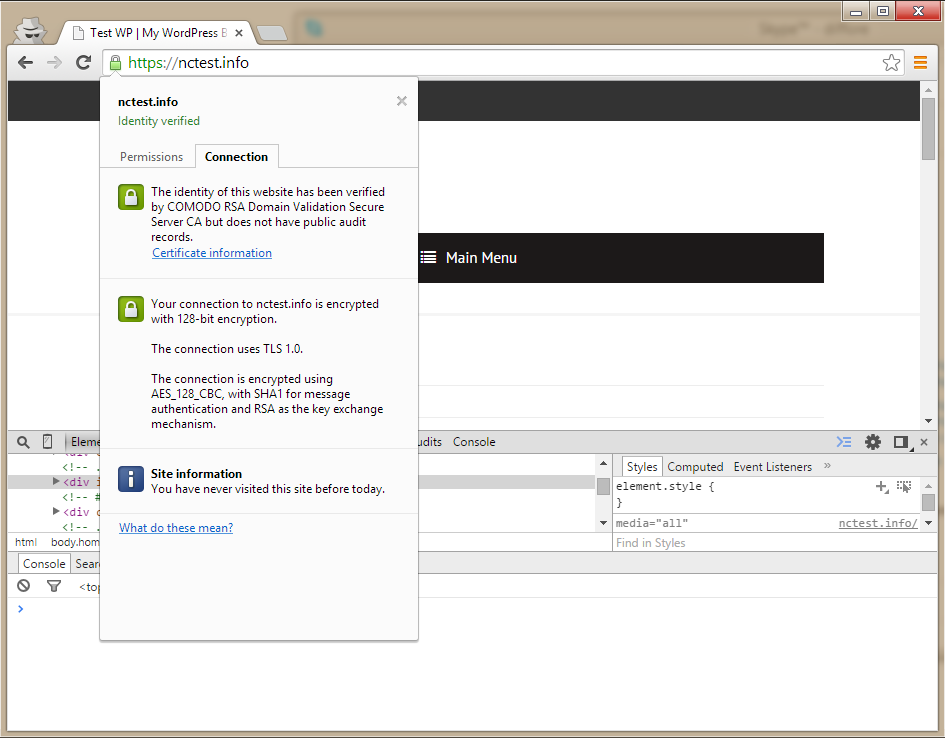Click the browser back arrow
945x738 pixels.
pyautogui.click(x=25, y=62)
